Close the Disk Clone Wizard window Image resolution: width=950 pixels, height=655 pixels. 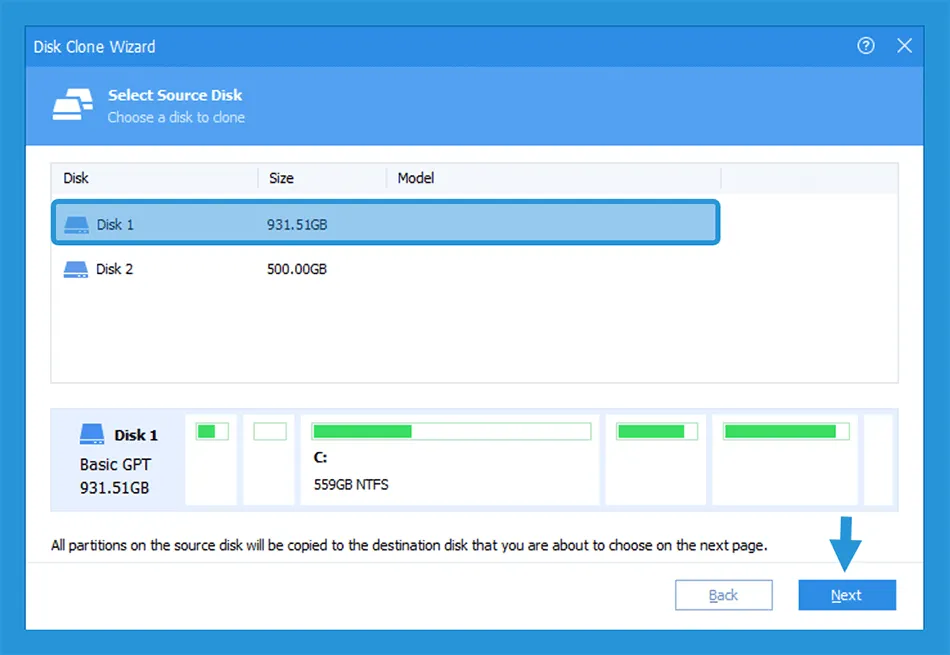[x=904, y=46]
